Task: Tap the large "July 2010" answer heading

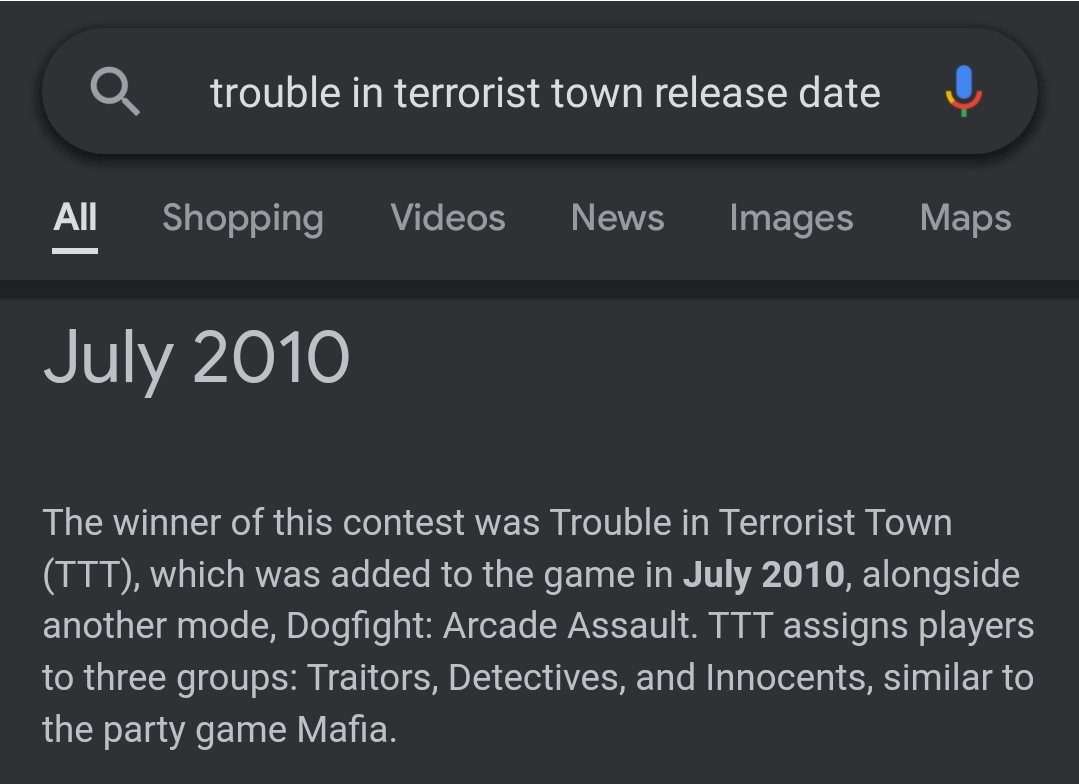Action: point(197,358)
